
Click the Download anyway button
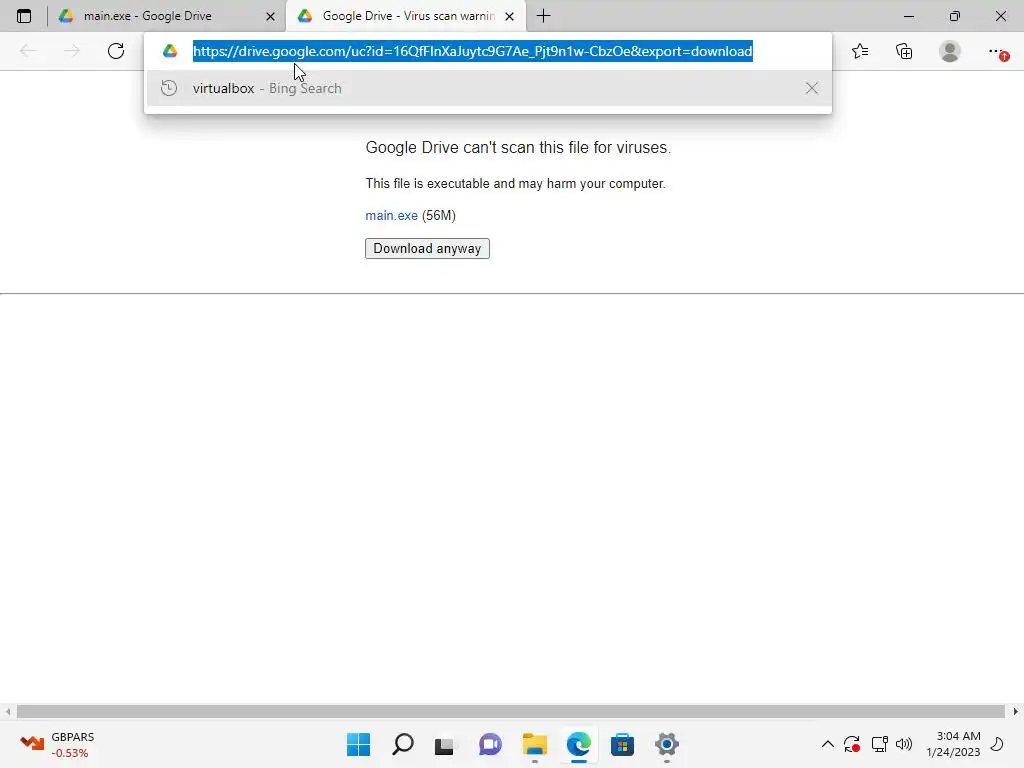[427, 249]
